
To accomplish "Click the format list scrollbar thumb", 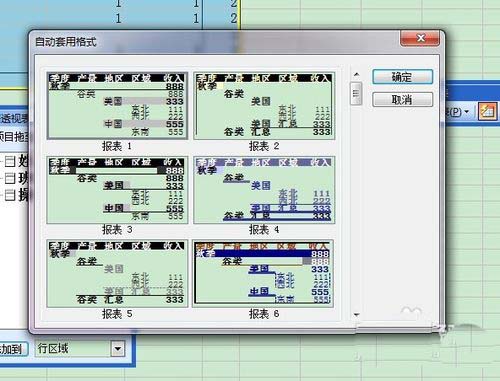I will 356,94.
